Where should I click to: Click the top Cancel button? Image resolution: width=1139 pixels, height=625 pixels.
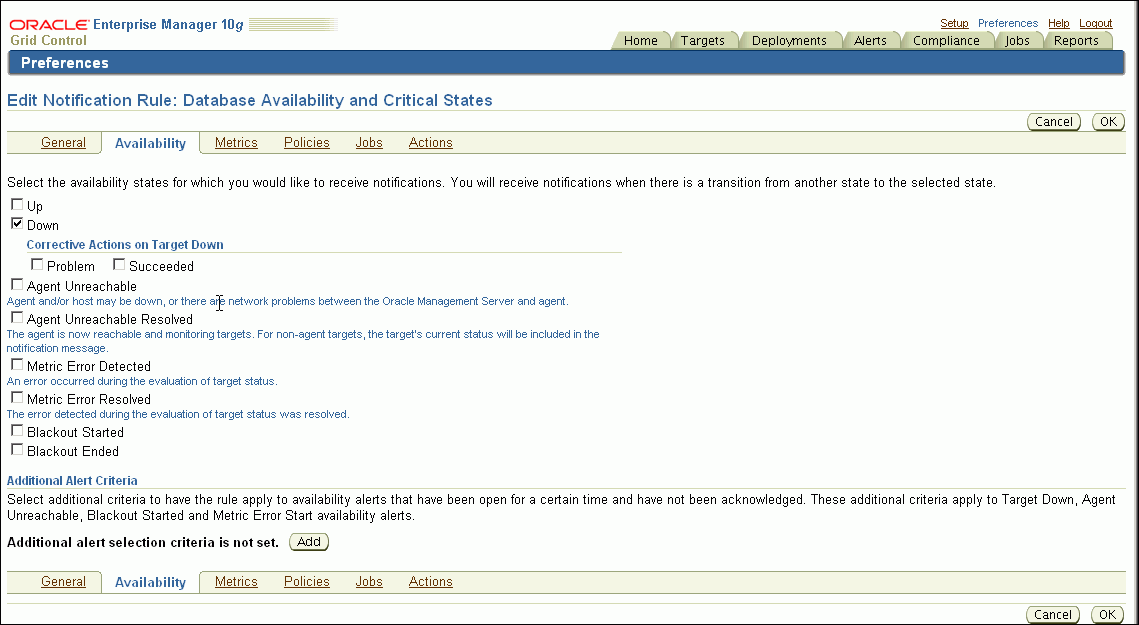pos(1053,121)
